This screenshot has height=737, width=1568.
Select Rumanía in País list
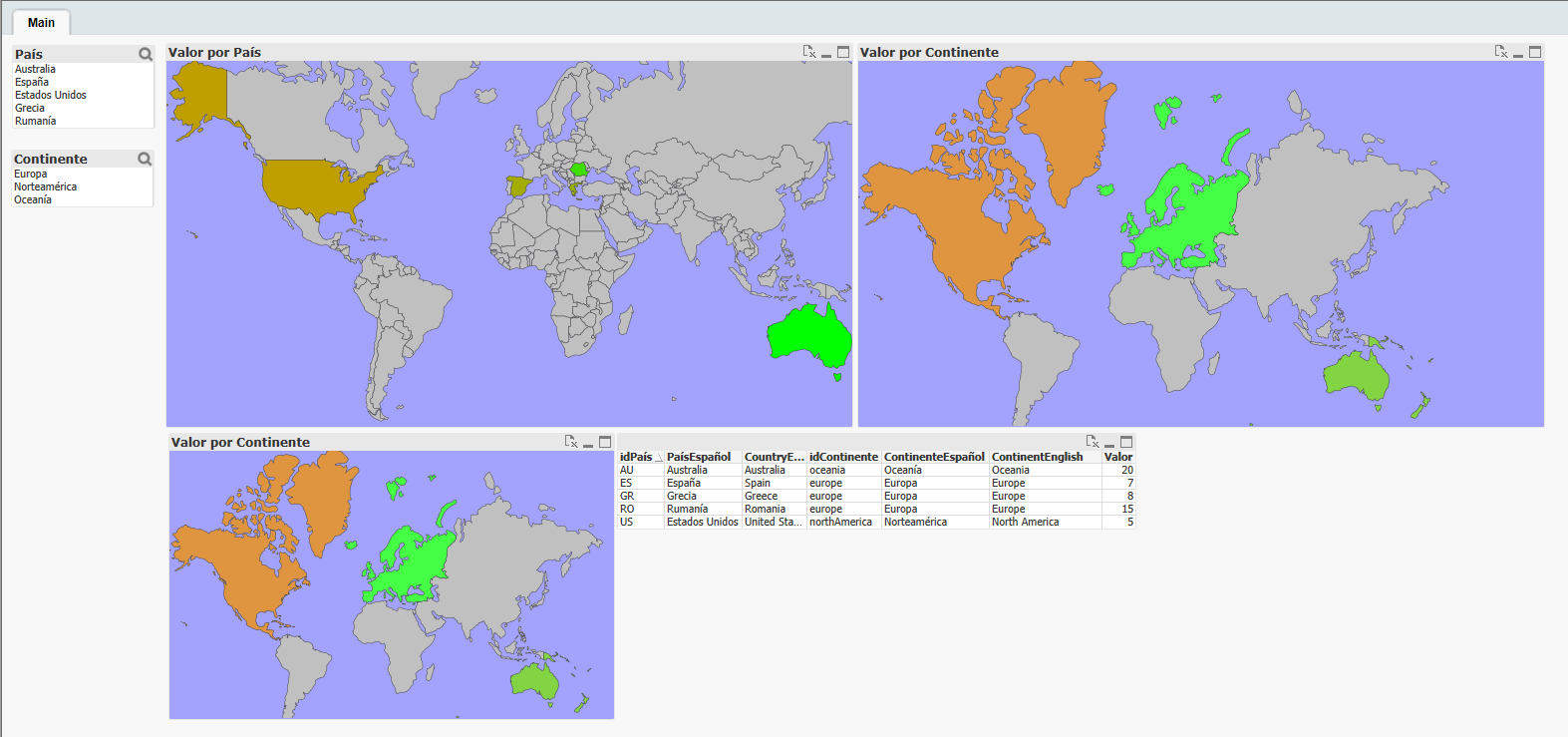35,121
